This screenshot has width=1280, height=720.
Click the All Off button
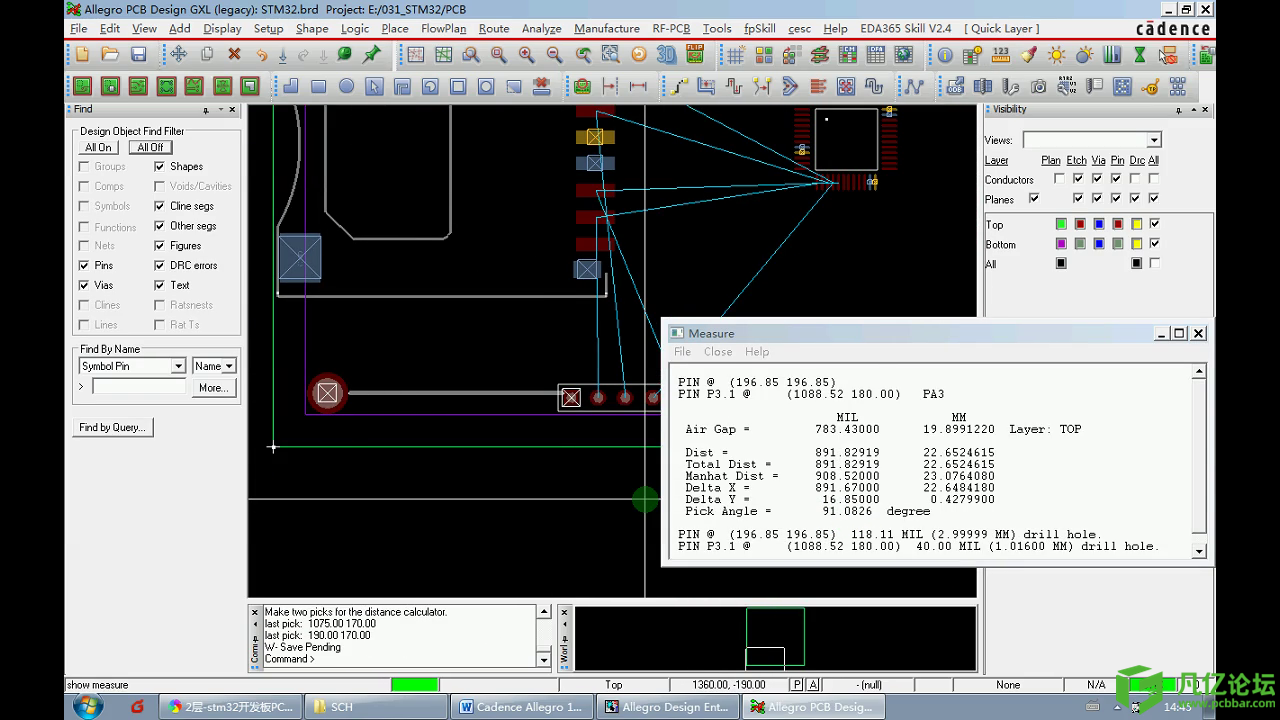coord(150,147)
